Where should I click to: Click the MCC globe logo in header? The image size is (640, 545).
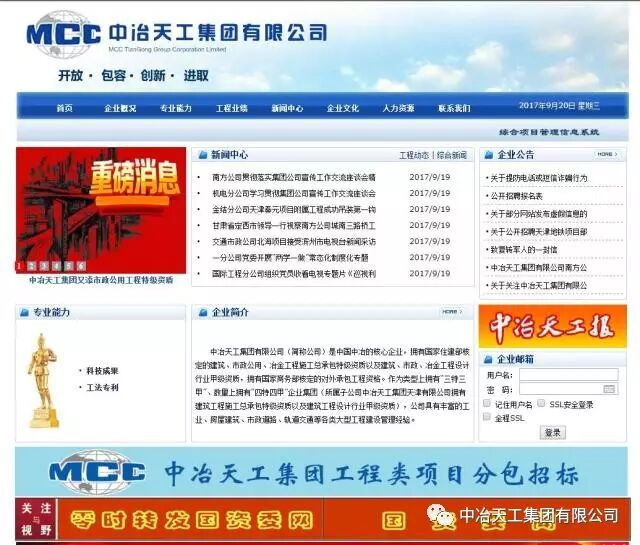point(63,33)
